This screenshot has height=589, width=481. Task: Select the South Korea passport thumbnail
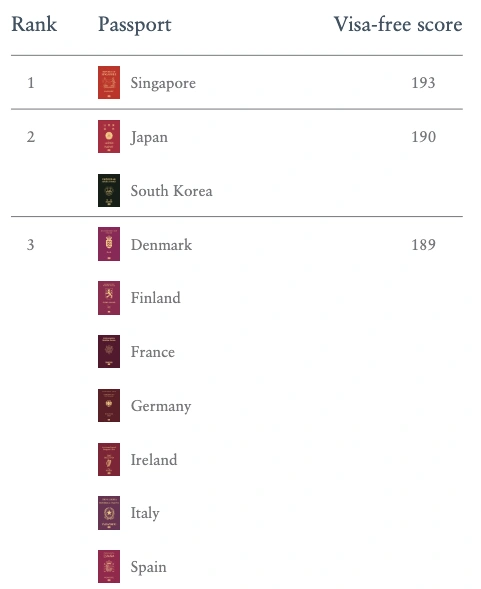pyautogui.click(x=109, y=190)
